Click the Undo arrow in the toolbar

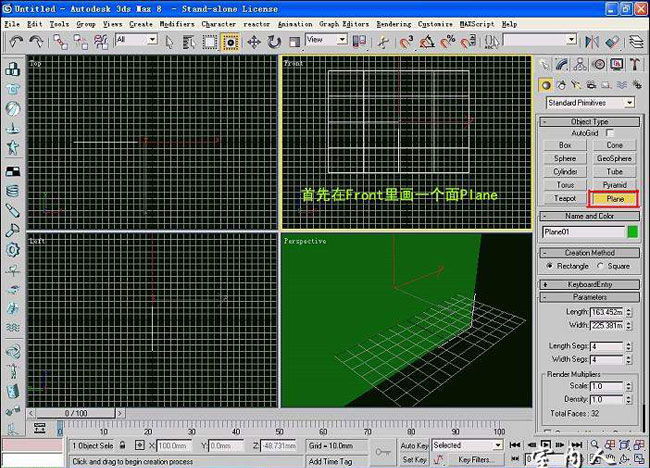point(17,41)
